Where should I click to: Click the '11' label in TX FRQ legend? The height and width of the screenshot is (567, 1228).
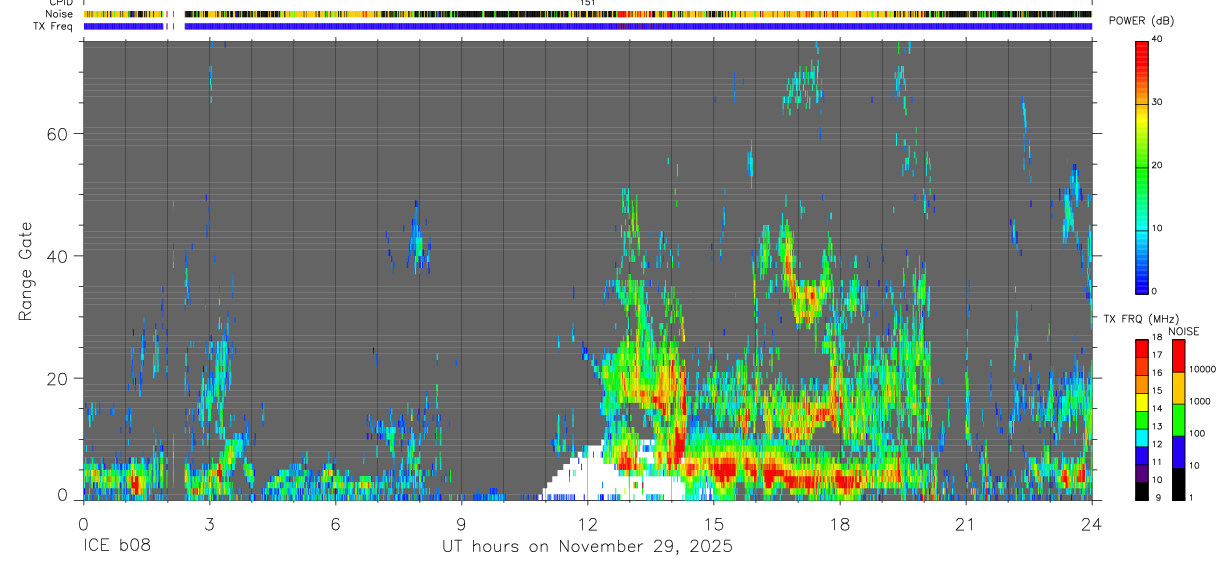coord(1158,461)
